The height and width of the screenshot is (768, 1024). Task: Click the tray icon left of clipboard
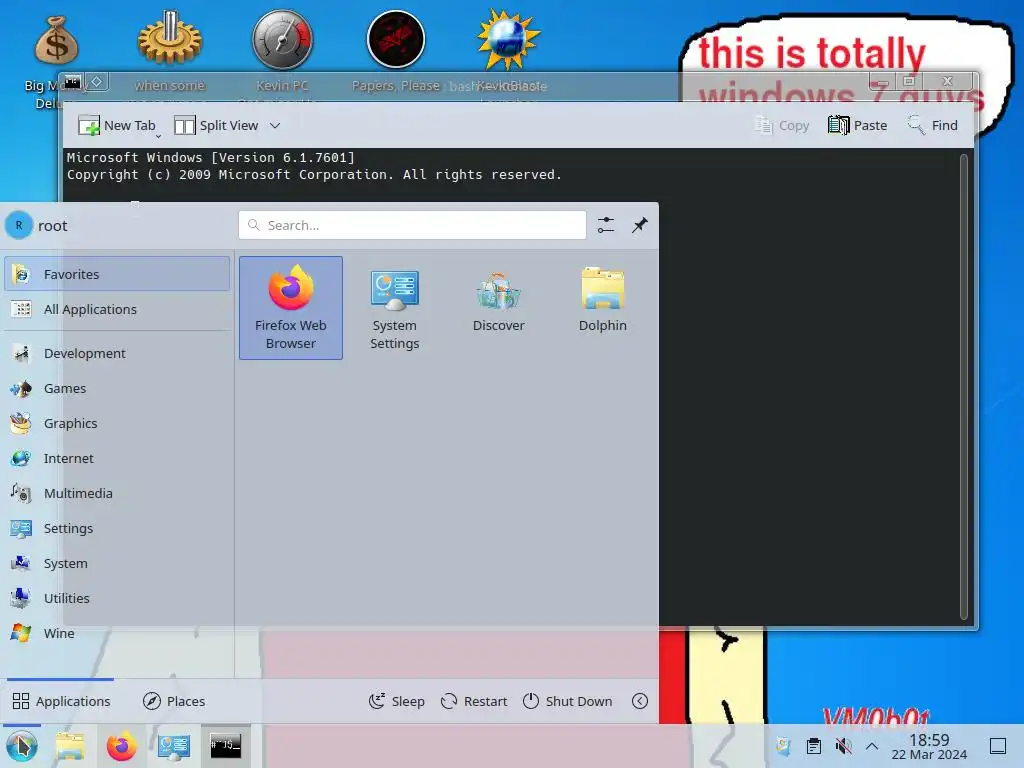[783, 746]
